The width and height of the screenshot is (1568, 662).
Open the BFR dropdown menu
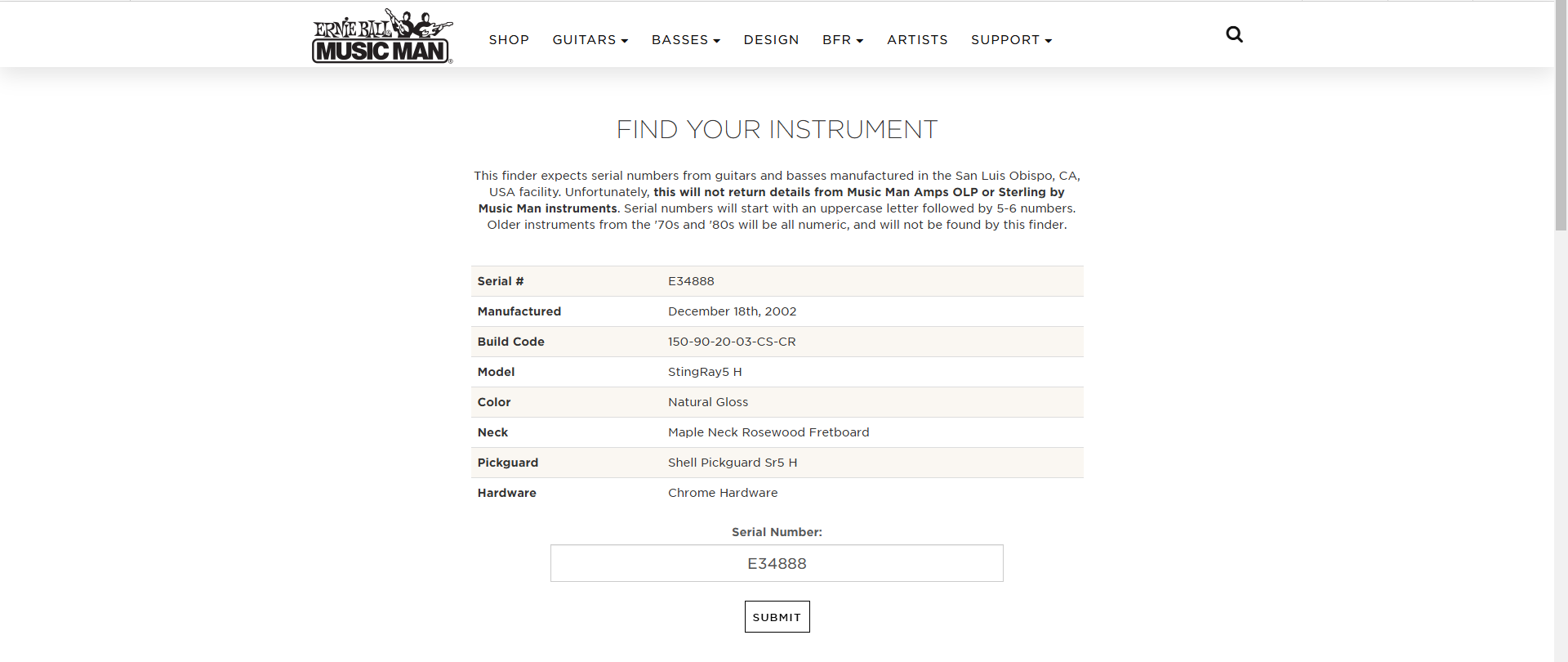(842, 40)
